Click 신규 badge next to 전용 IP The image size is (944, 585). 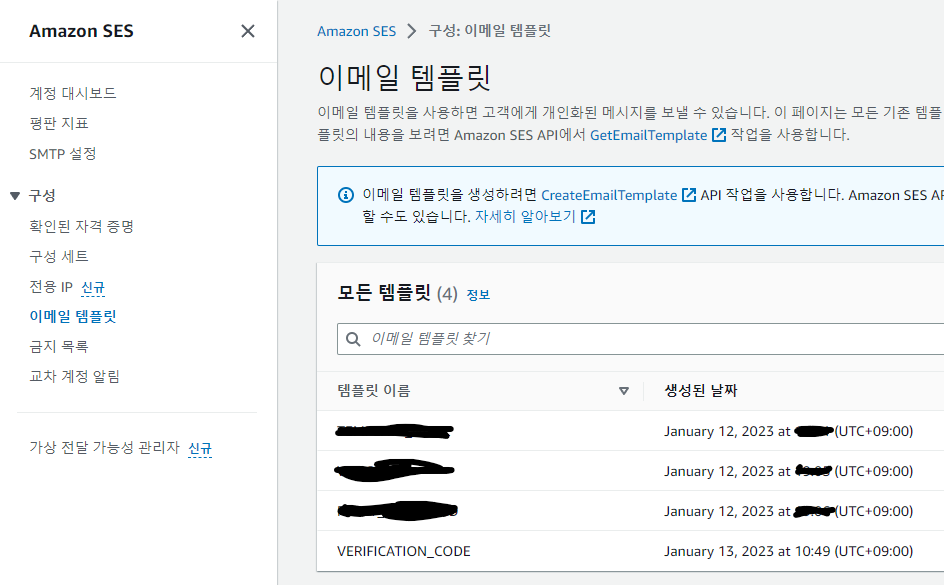pos(93,288)
